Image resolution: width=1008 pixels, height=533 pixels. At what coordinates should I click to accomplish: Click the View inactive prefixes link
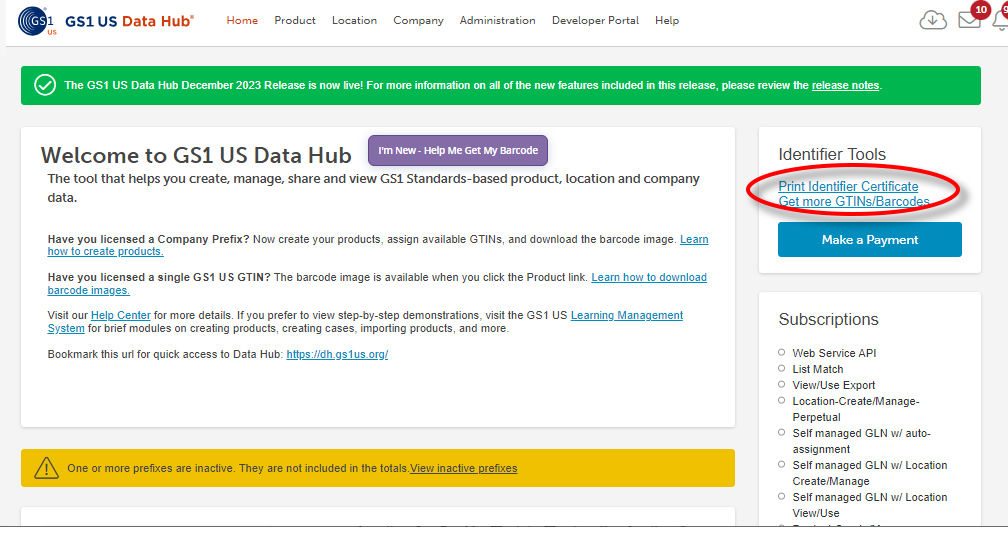[x=463, y=468]
